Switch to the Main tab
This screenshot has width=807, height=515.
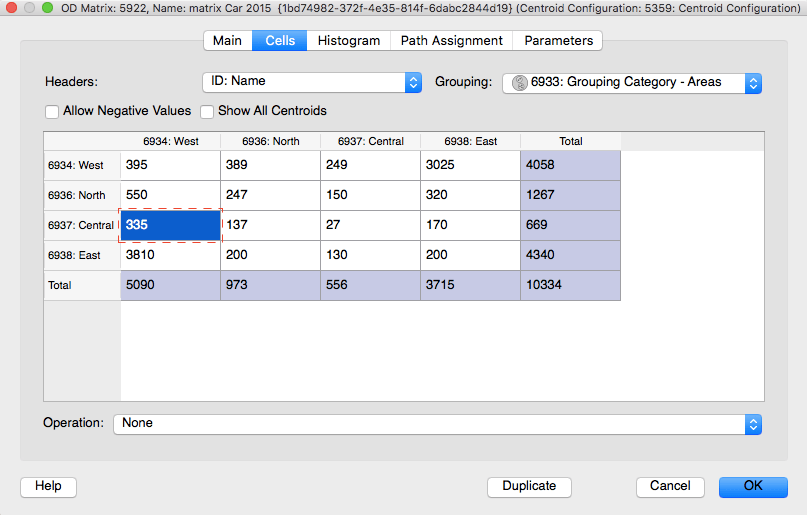pyautogui.click(x=227, y=41)
